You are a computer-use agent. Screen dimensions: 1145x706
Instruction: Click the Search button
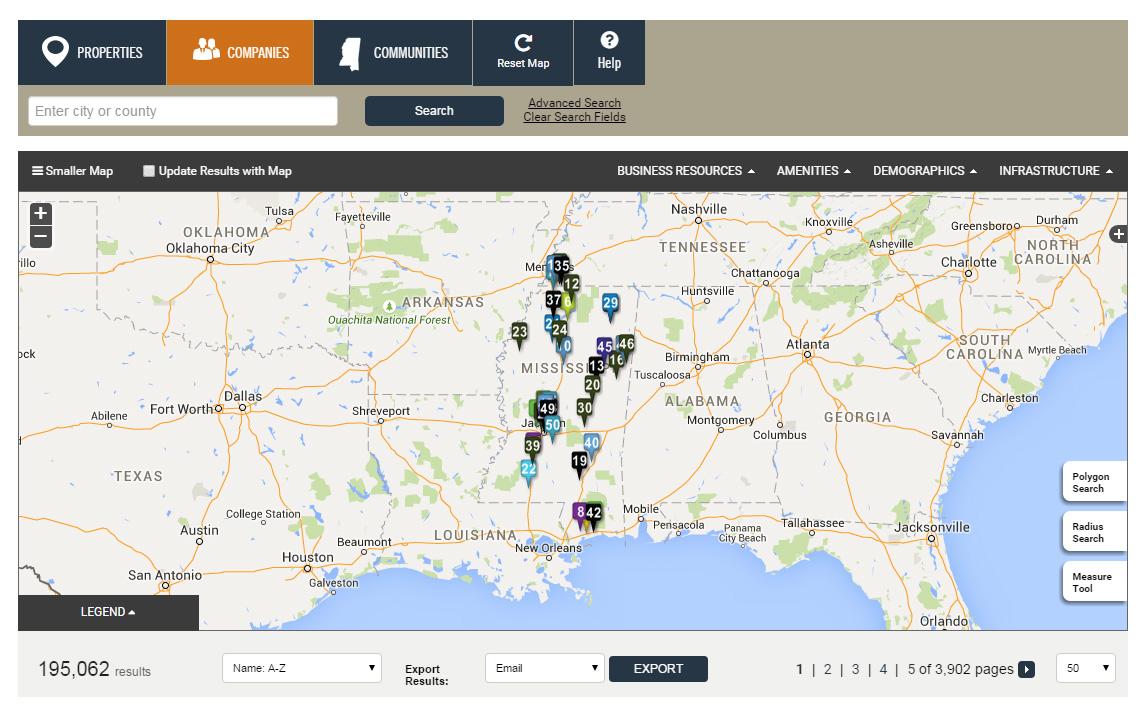pyautogui.click(x=434, y=111)
